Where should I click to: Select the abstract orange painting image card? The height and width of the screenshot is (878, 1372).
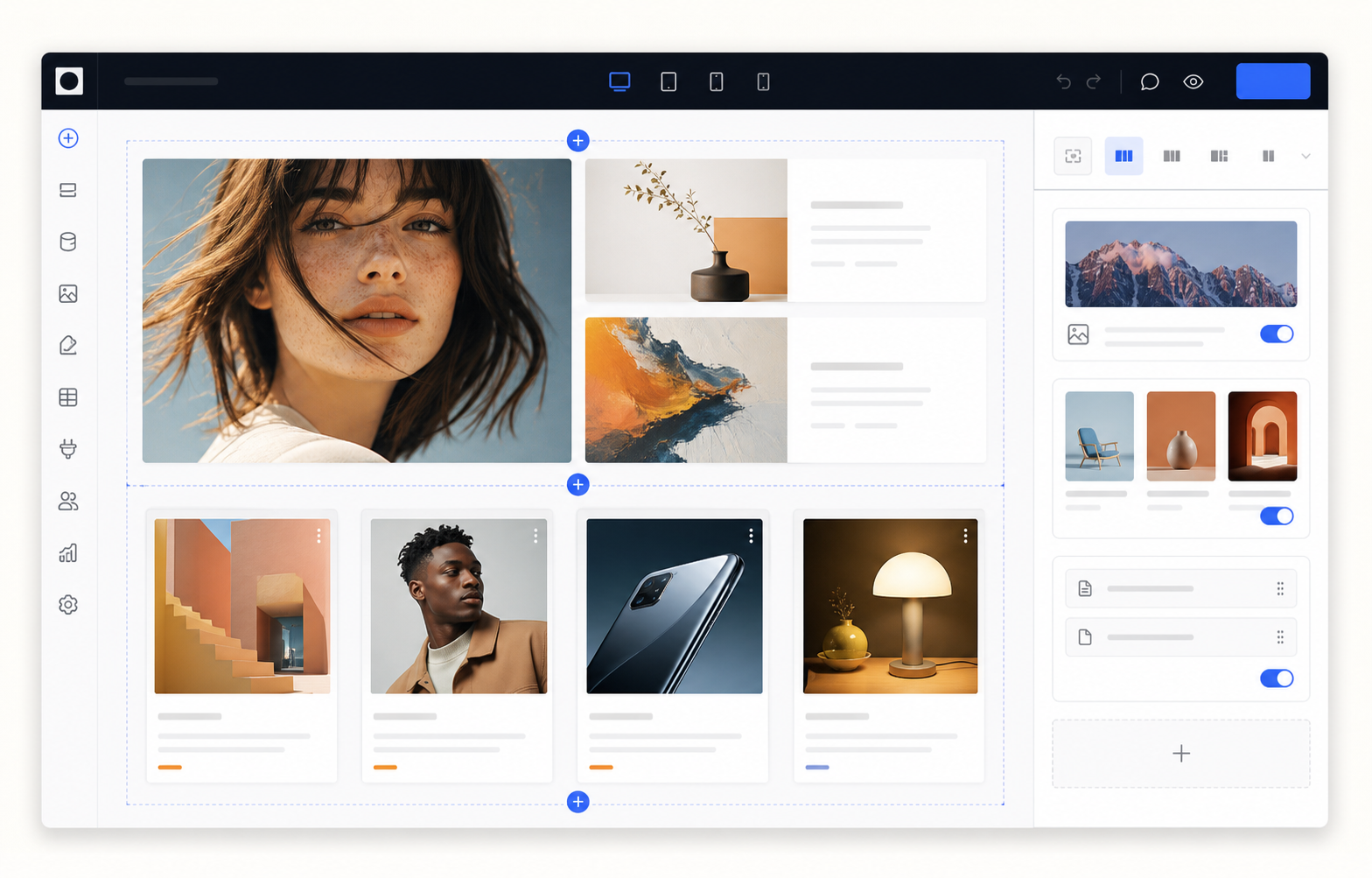click(686, 390)
